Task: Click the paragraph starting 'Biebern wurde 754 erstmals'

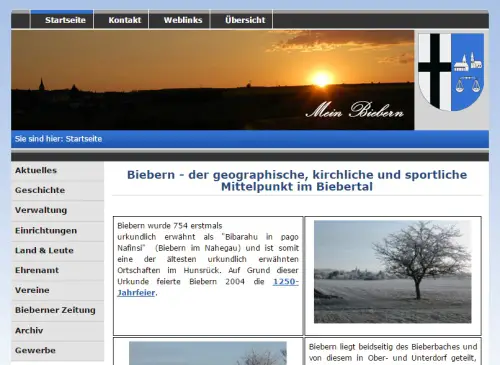Action: [x=208, y=259]
